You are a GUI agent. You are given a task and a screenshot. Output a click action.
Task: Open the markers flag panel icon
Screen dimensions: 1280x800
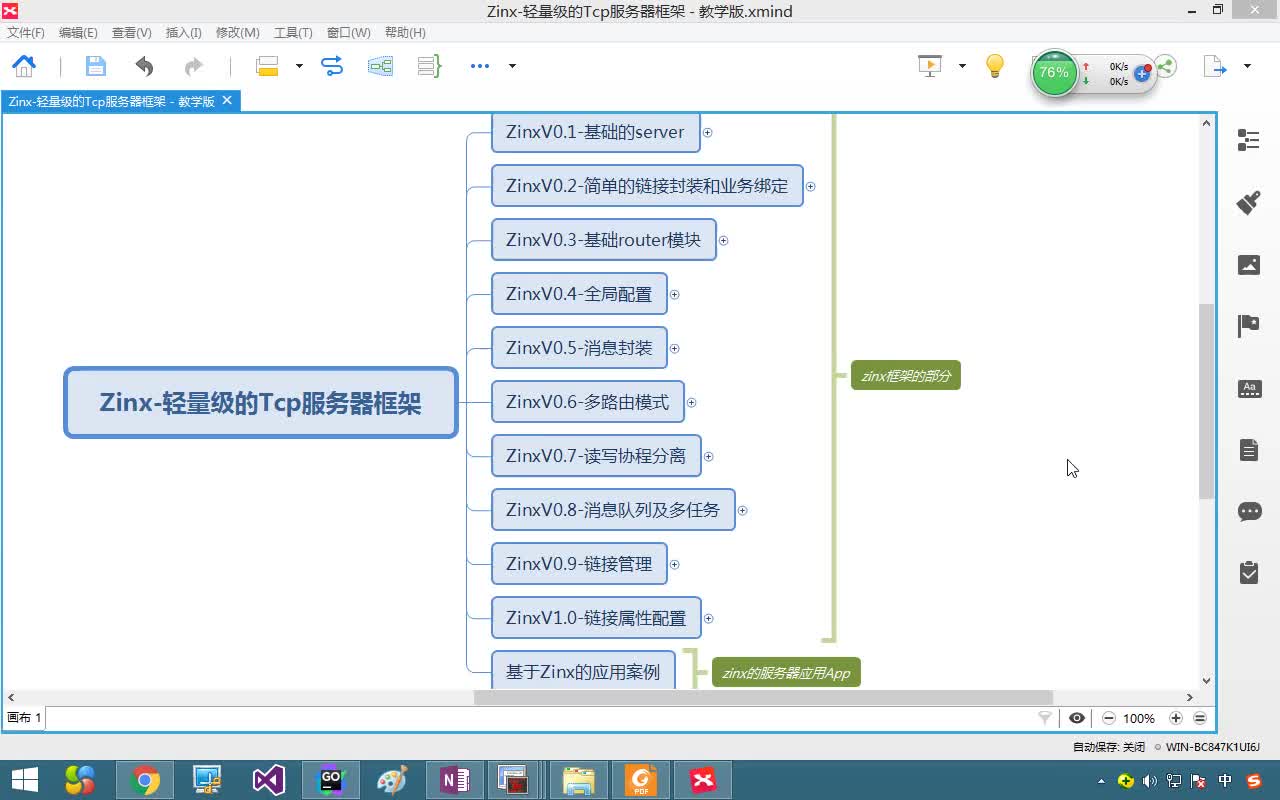coord(1248,326)
